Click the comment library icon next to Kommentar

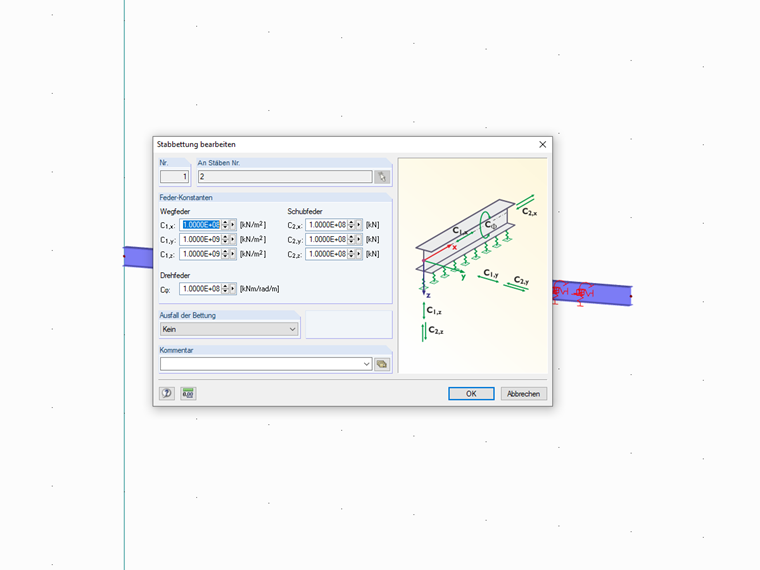[382, 364]
